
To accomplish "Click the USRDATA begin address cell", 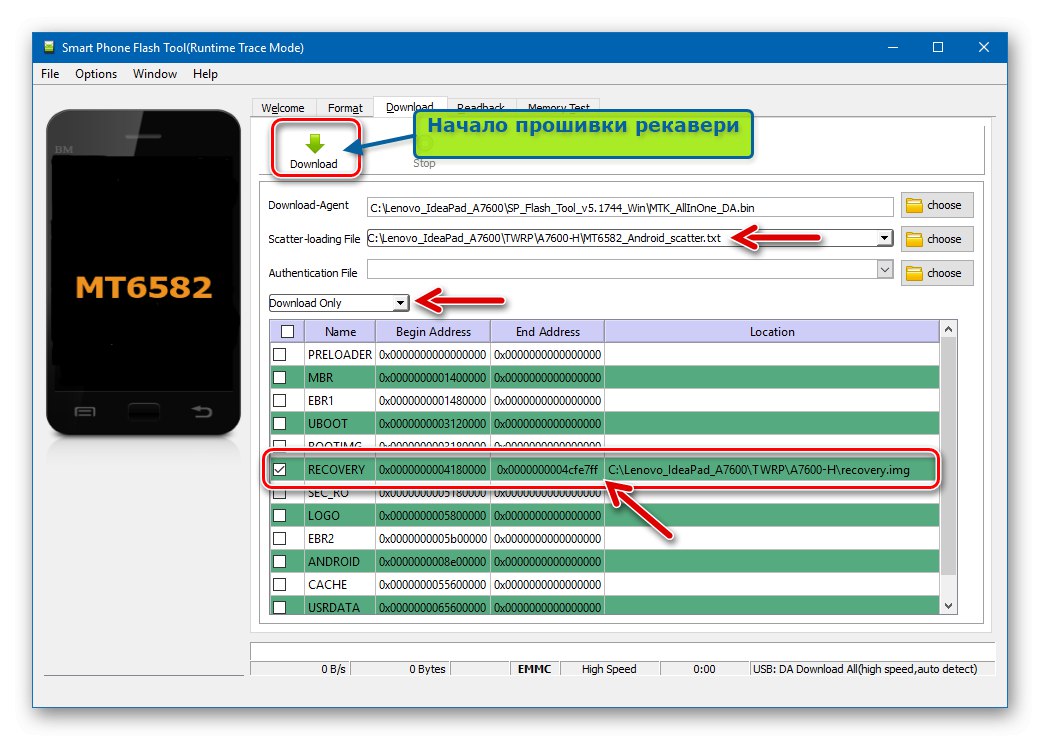I will click(432, 607).
